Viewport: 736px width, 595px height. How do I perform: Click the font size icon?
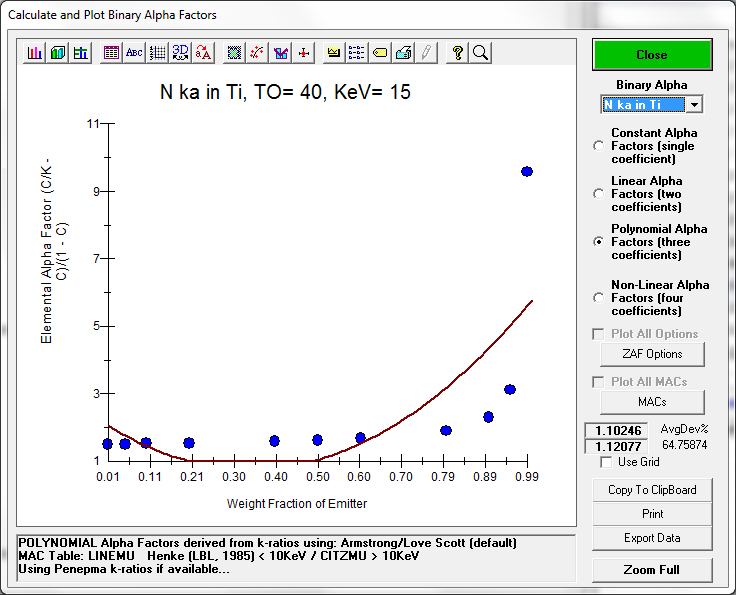[x=203, y=53]
